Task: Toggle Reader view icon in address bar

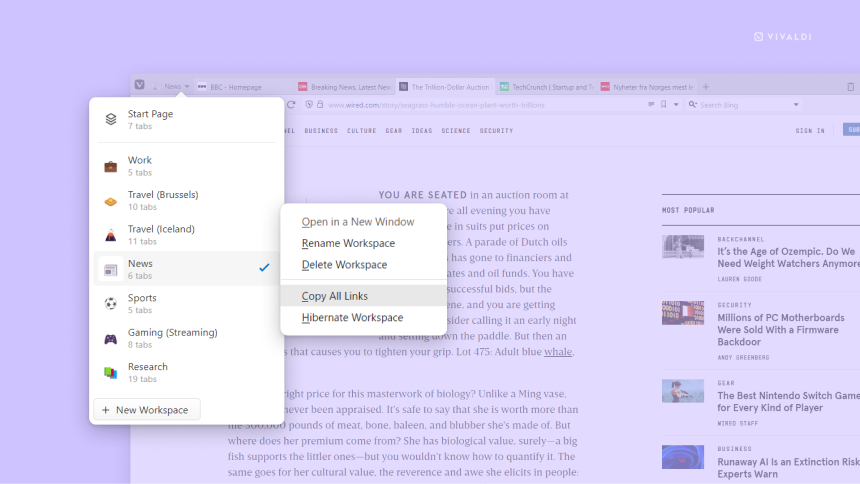Action: [x=651, y=104]
